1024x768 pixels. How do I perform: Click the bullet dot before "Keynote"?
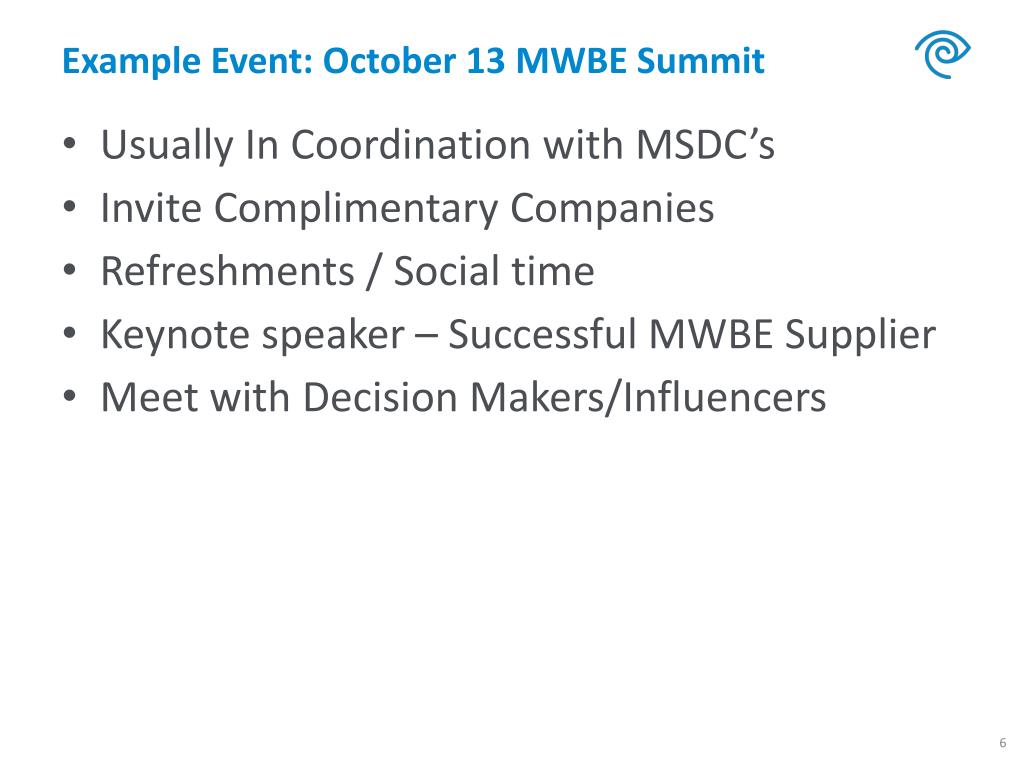pyautogui.click(x=69, y=335)
